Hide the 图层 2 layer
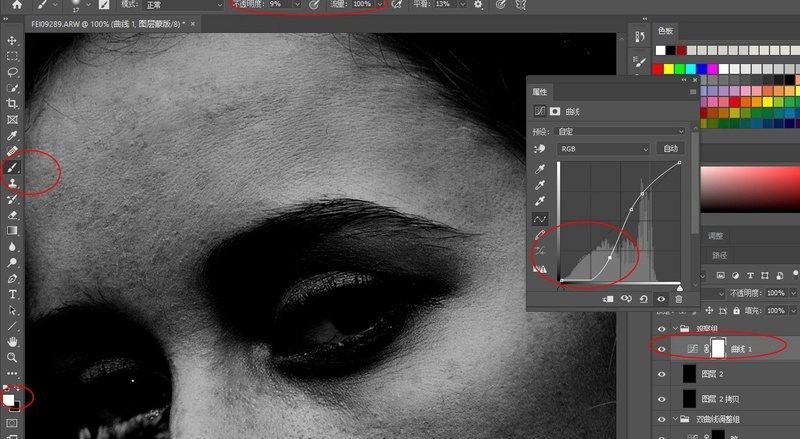Screen dimensions: 800x439 point(662,374)
